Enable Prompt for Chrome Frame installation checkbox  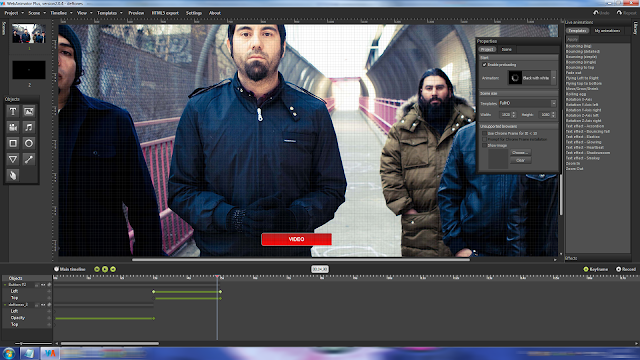pos(484,139)
